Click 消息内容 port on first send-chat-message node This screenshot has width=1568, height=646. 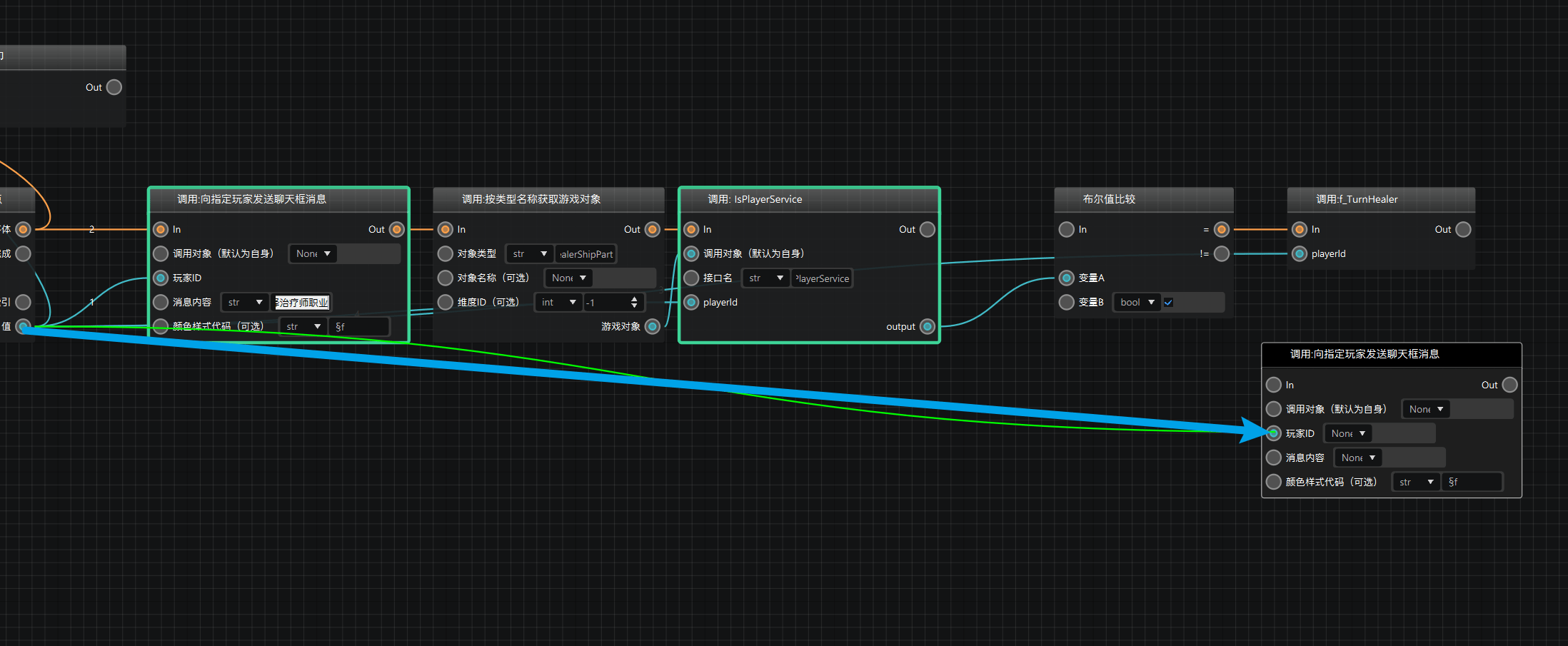pyautogui.click(x=161, y=302)
